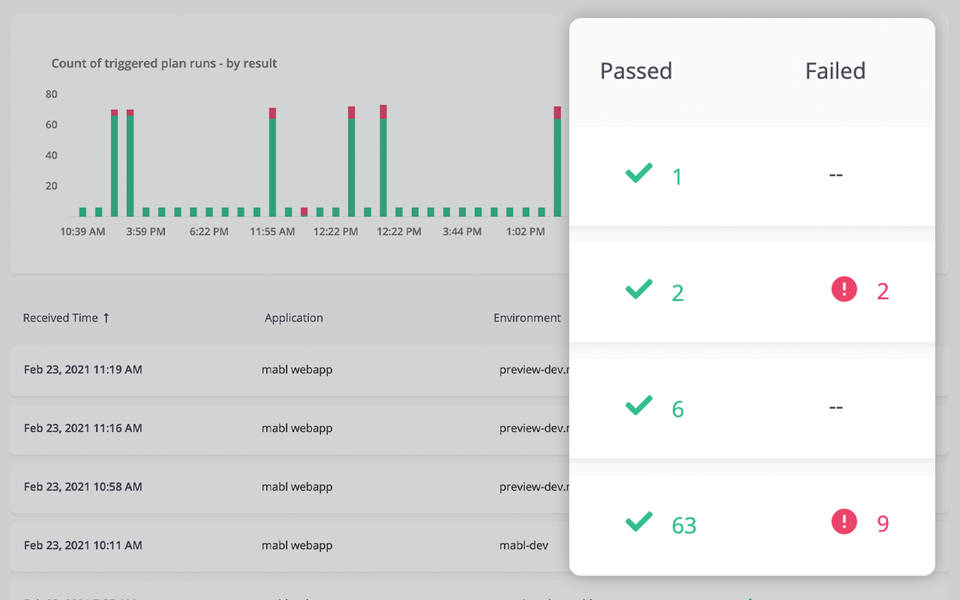Open the Feb 23, 2021 11:16 AM run
The width and height of the screenshot is (960, 600).
coord(83,428)
